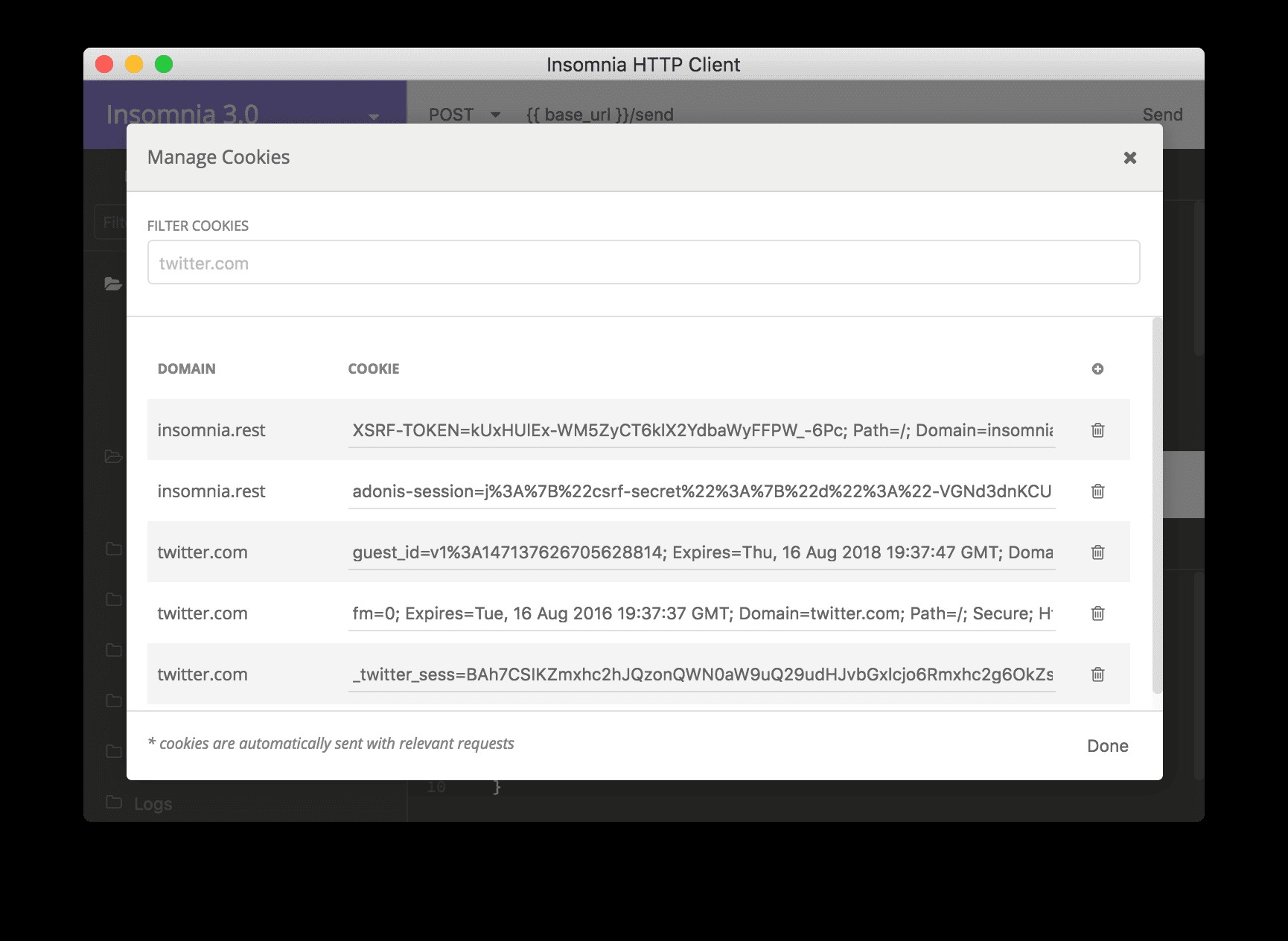The width and height of the screenshot is (1288, 941).
Task: Delete the _twitter_sess cookie
Action: [1097, 674]
